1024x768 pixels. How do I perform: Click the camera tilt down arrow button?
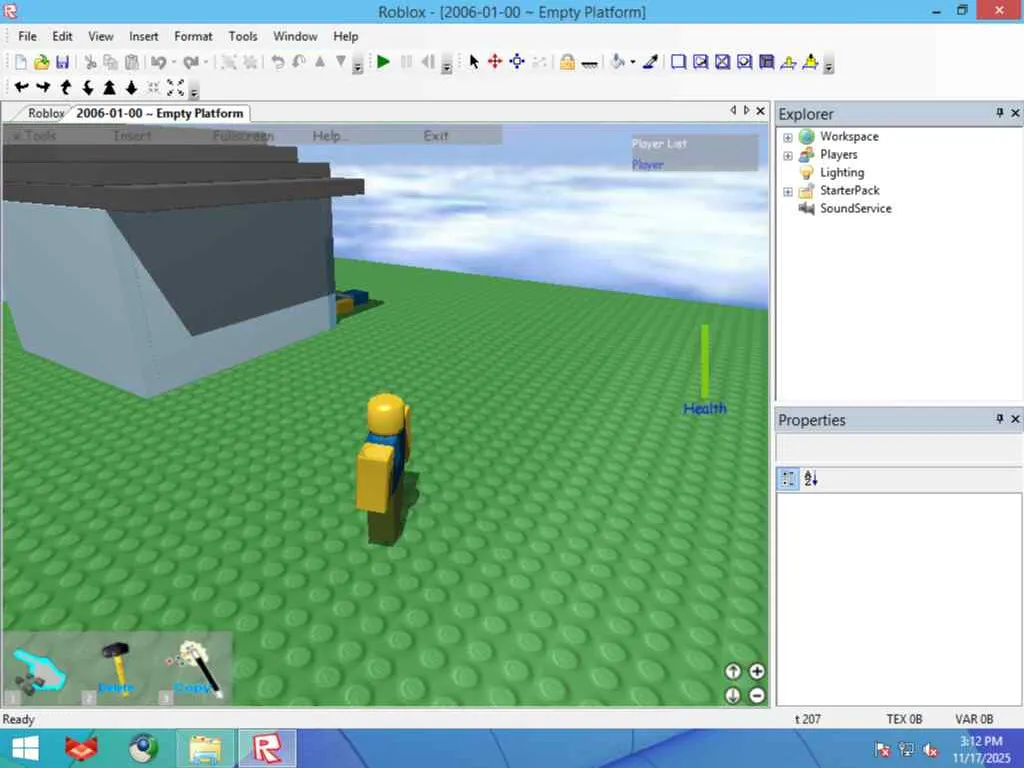click(x=733, y=696)
